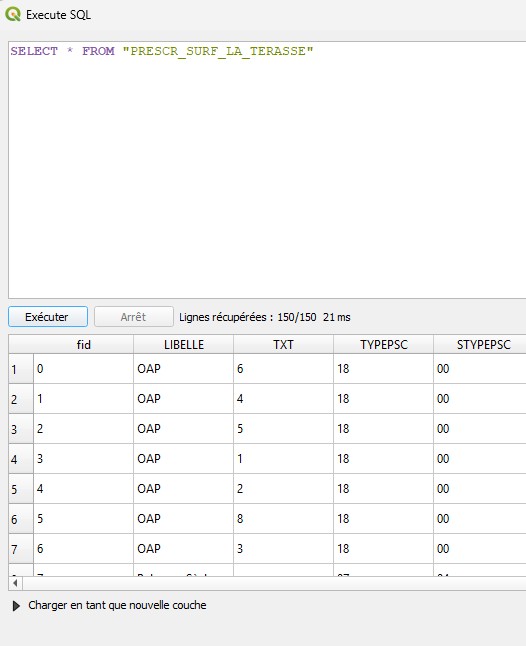Select row header number 4
Viewport: 526px width, 646px height.
[x=21, y=459]
